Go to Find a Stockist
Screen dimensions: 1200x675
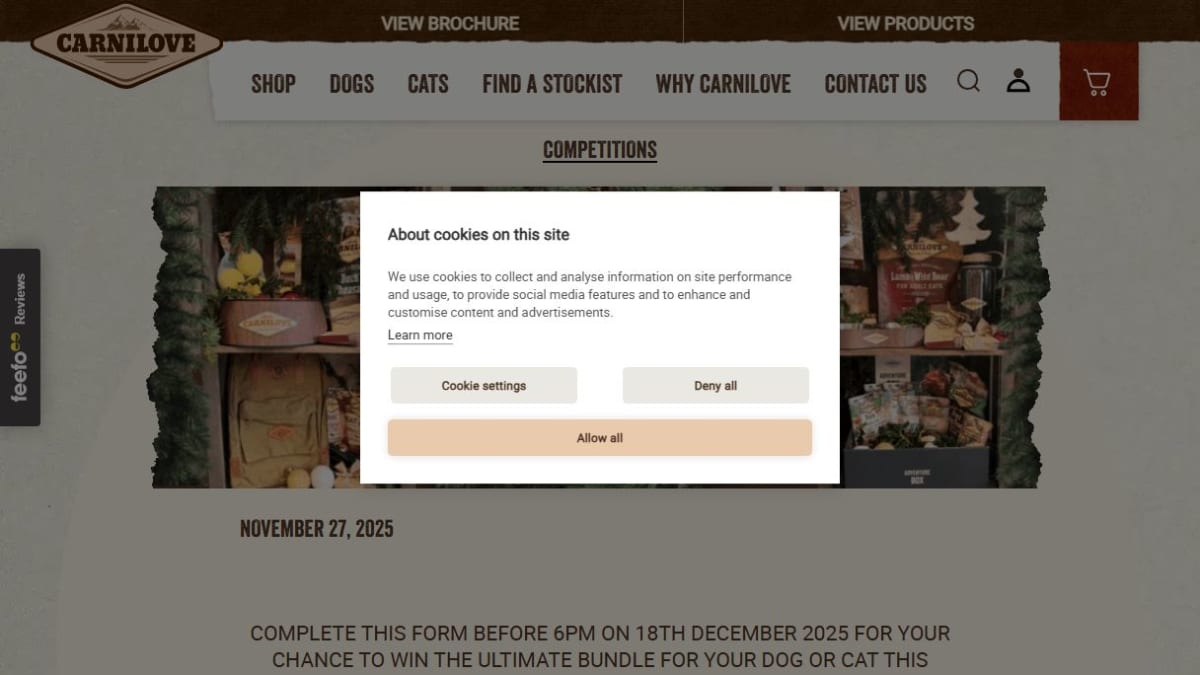[x=552, y=84]
